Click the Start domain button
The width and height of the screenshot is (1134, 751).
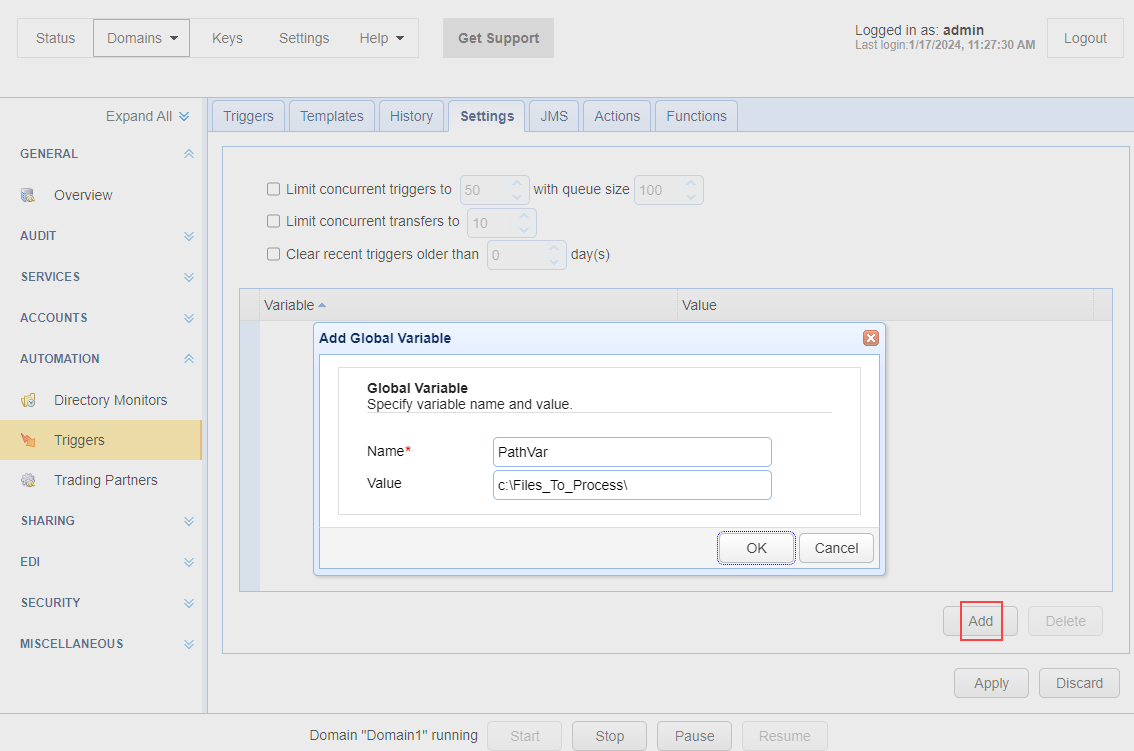coord(524,736)
